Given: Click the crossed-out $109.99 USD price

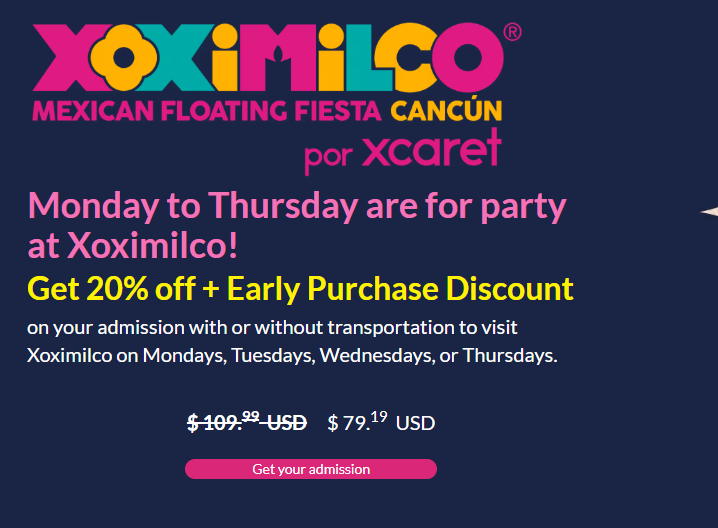Looking at the screenshot, I should pyautogui.click(x=246, y=422).
